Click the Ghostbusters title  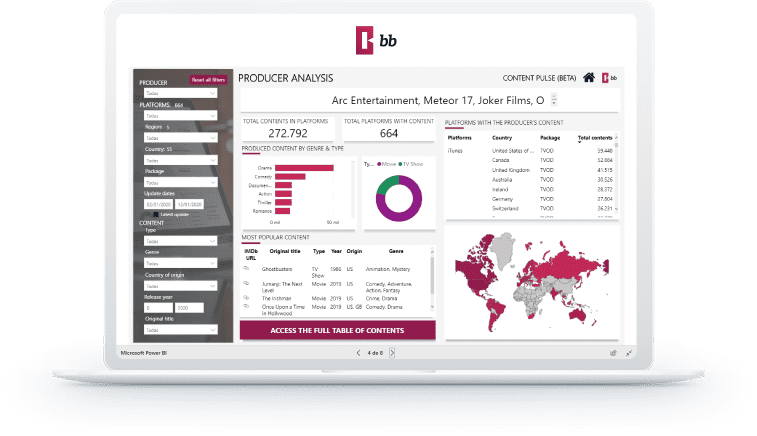click(277, 269)
